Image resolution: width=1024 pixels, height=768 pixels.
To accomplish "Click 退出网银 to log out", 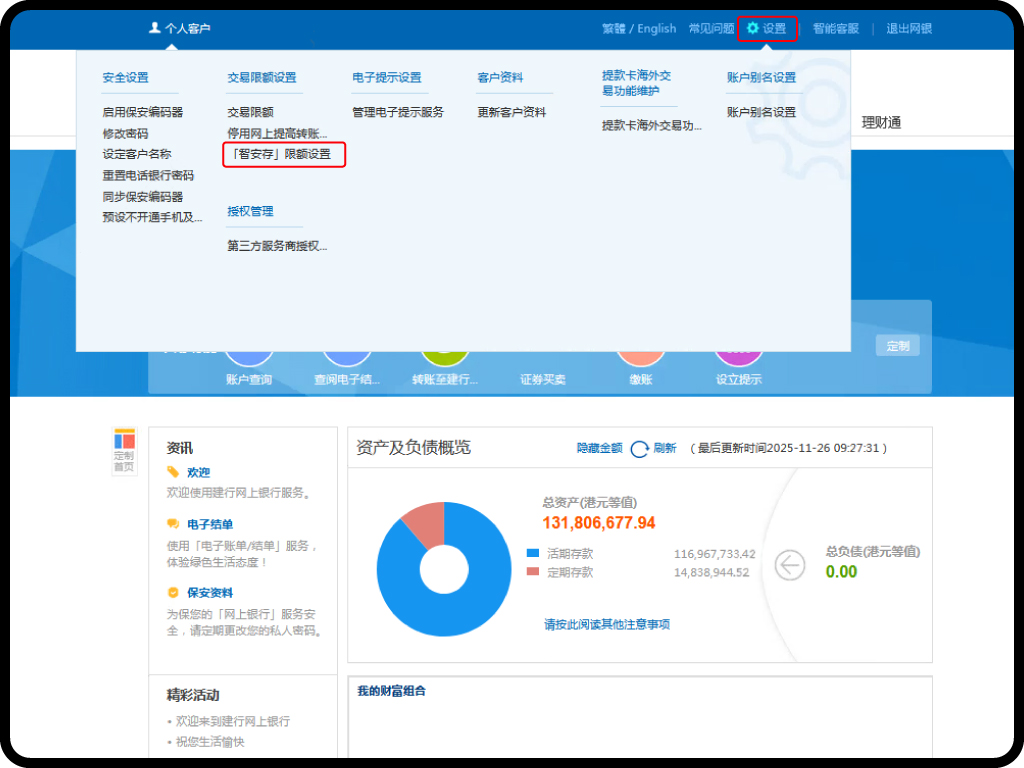I will coord(909,28).
